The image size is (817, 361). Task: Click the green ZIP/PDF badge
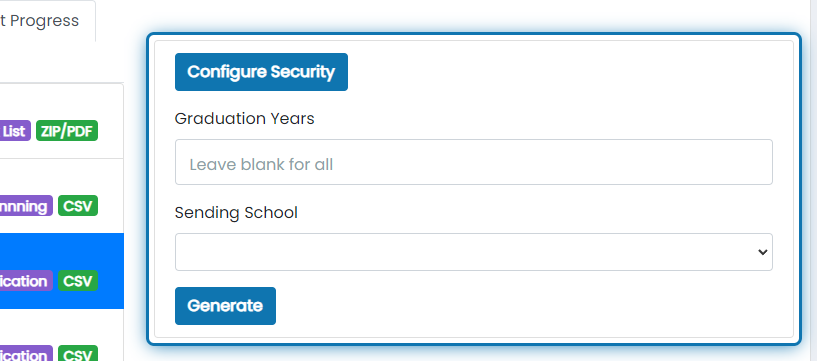coord(67,131)
